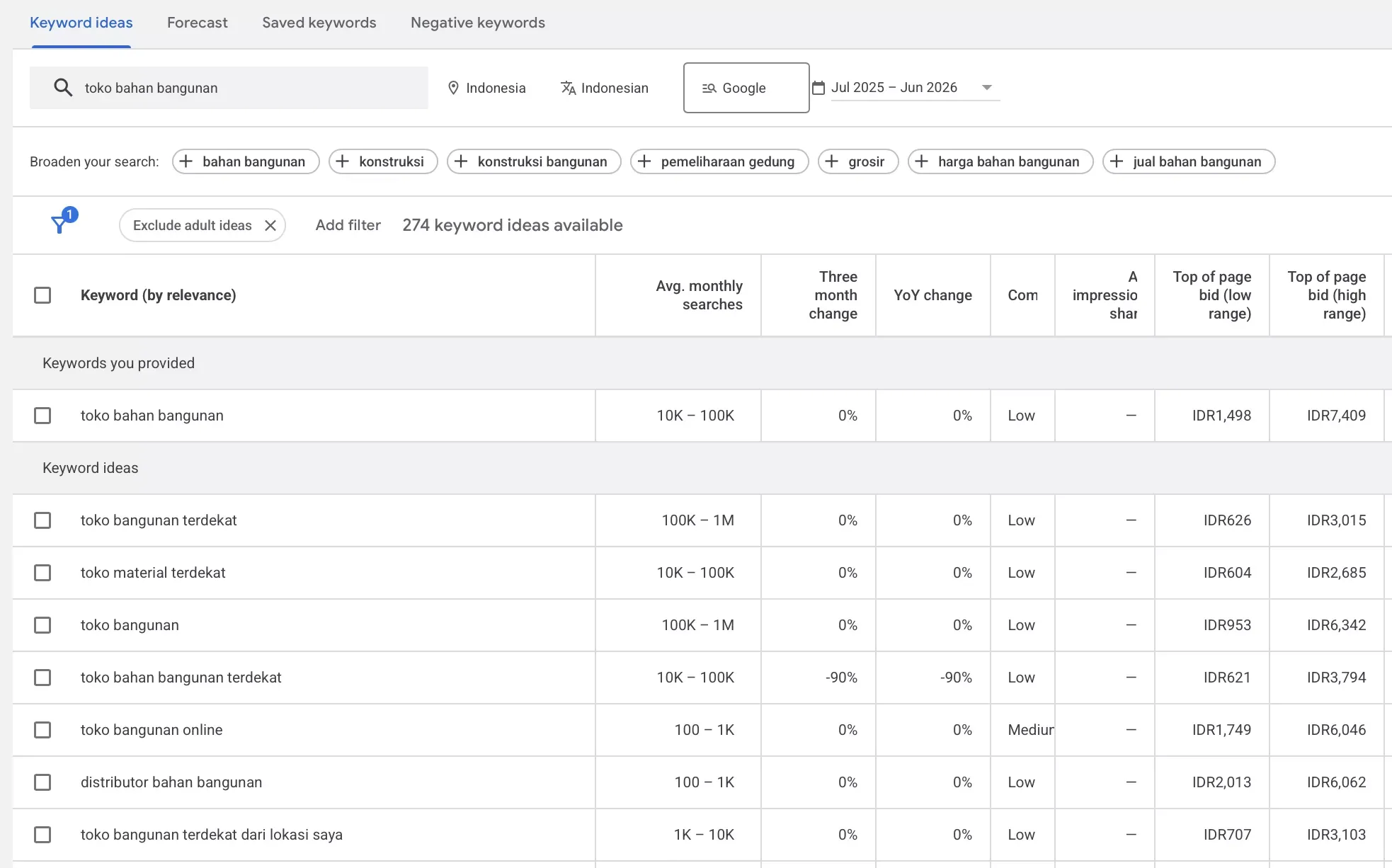
Task: Add konstruksi bangunan to broaden search
Action: pos(534,161)
